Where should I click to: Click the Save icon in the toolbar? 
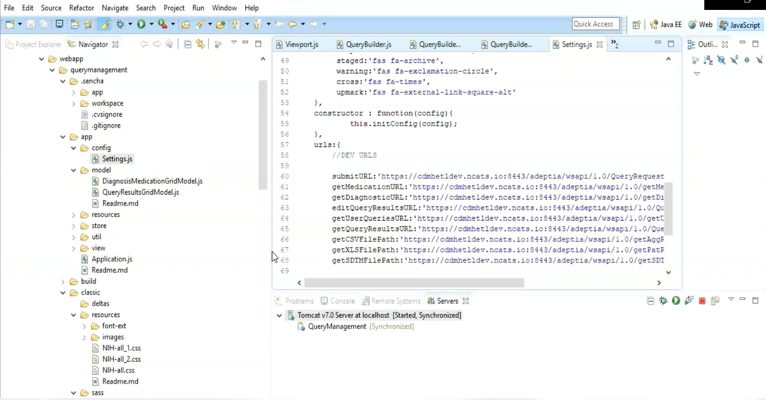[x=30, y=24]
